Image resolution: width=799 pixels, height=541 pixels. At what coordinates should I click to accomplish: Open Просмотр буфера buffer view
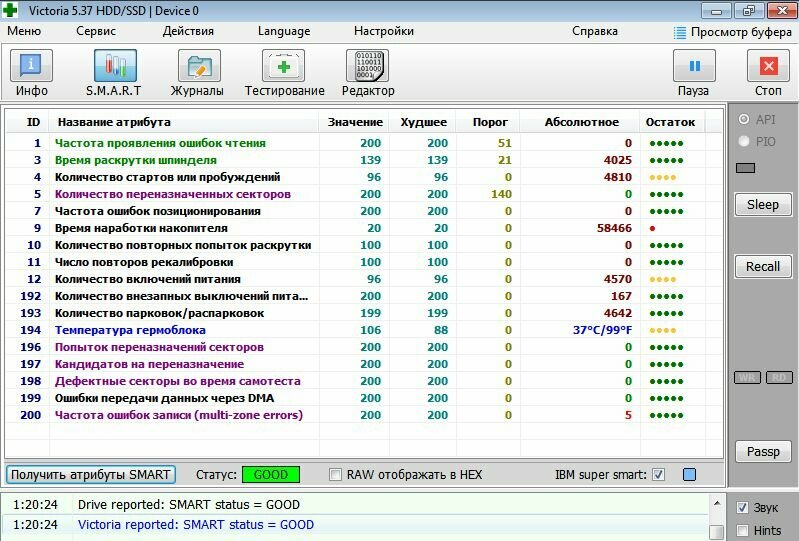(741, 33)
